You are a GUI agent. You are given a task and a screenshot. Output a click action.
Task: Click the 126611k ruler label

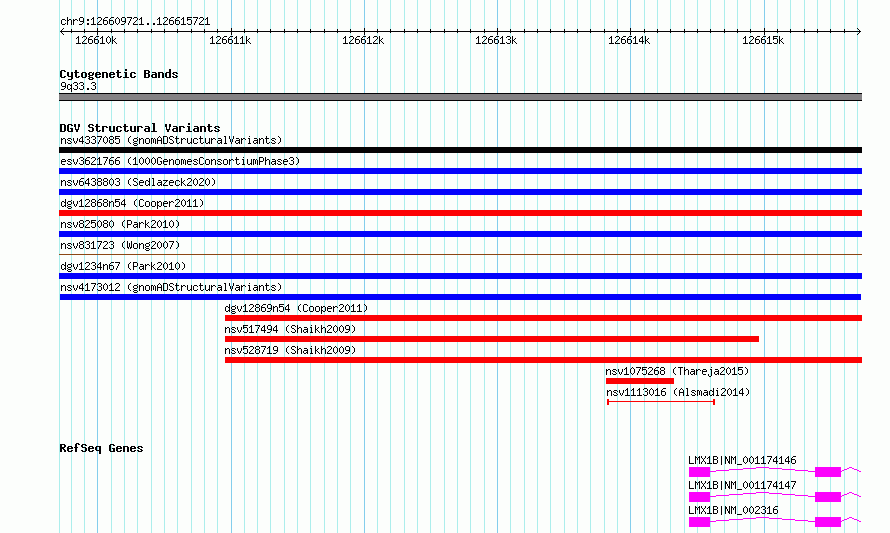(230, 40)
